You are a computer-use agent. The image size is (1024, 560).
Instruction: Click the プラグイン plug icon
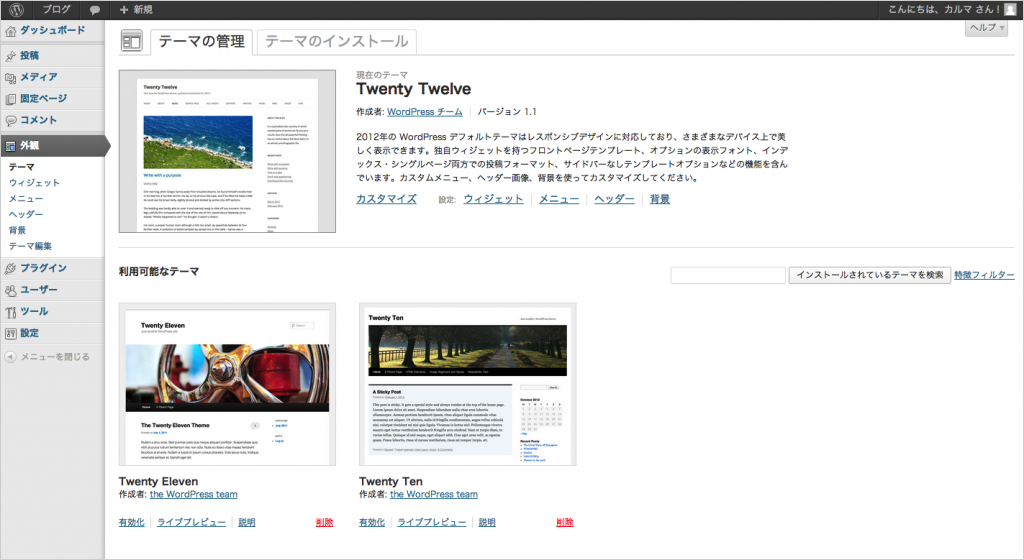point(10,269)
